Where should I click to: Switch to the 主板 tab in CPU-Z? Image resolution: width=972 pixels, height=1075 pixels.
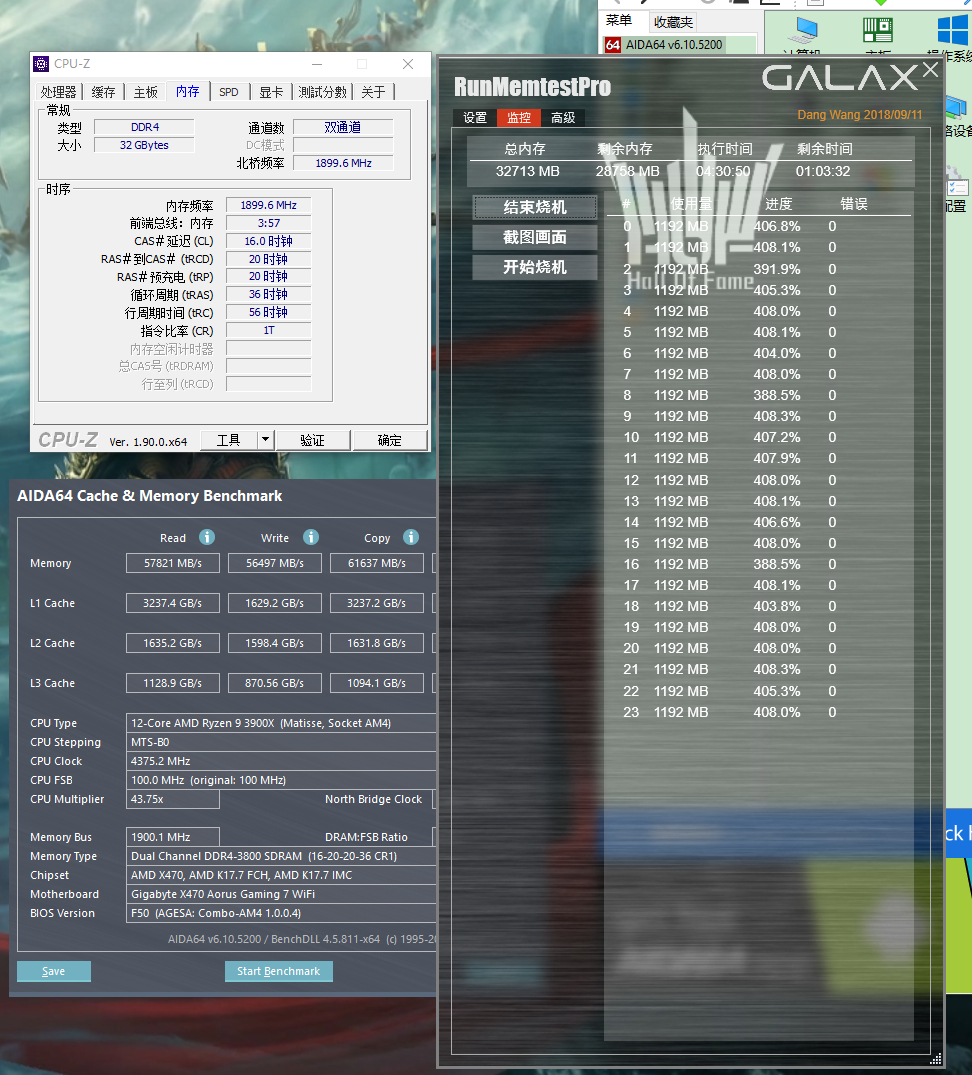click(146, 92)
